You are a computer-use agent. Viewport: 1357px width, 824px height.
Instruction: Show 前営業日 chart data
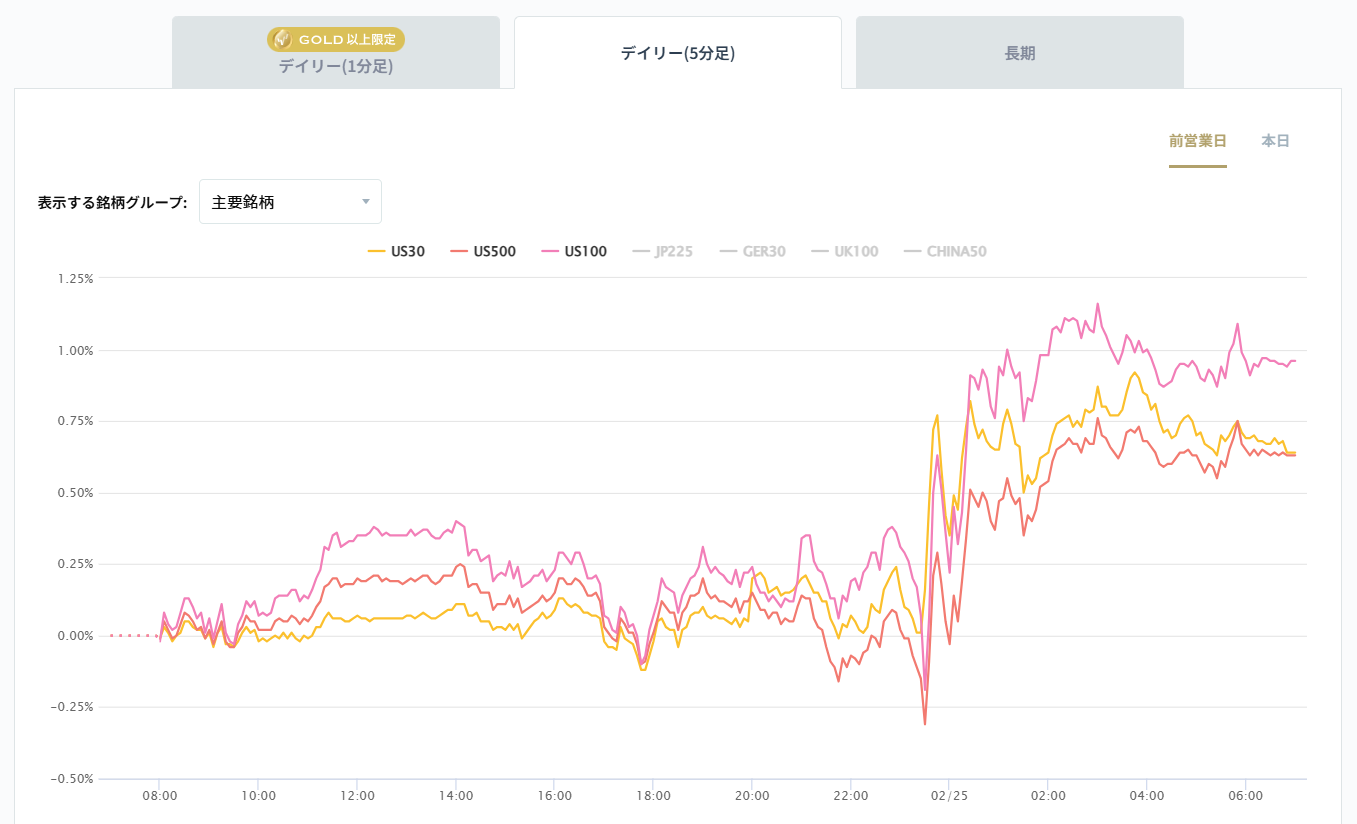coord(1197,141)
